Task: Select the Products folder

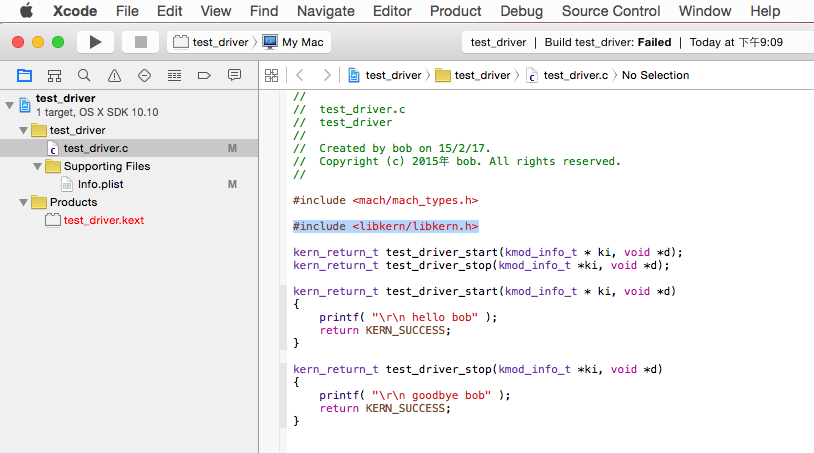Action: pos(129,202)
